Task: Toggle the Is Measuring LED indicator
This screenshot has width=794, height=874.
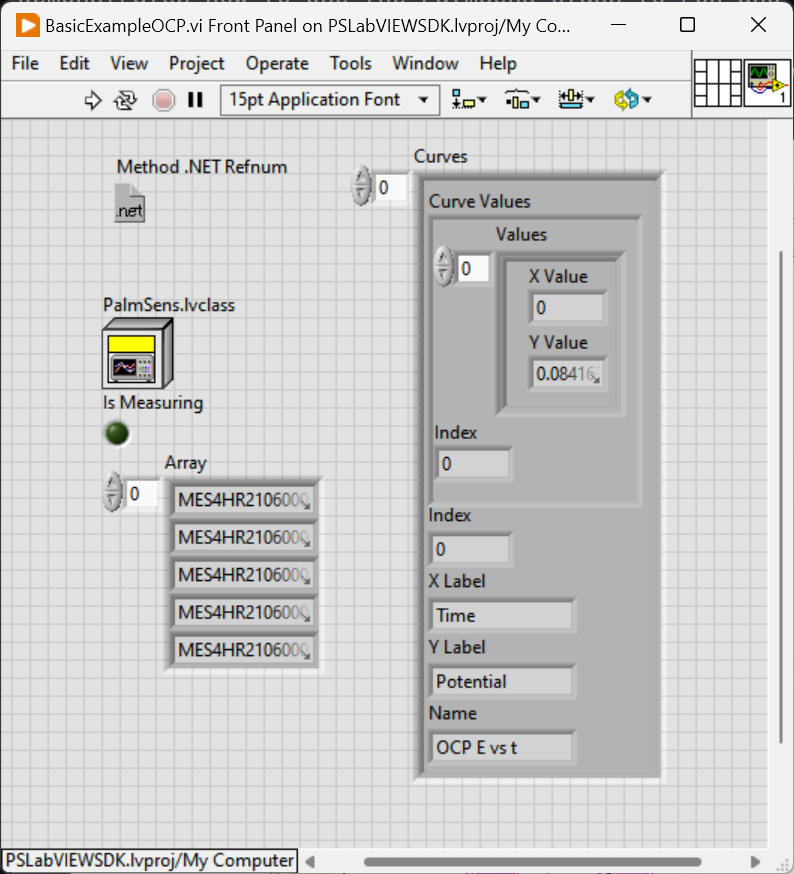Action: (117, 433)
